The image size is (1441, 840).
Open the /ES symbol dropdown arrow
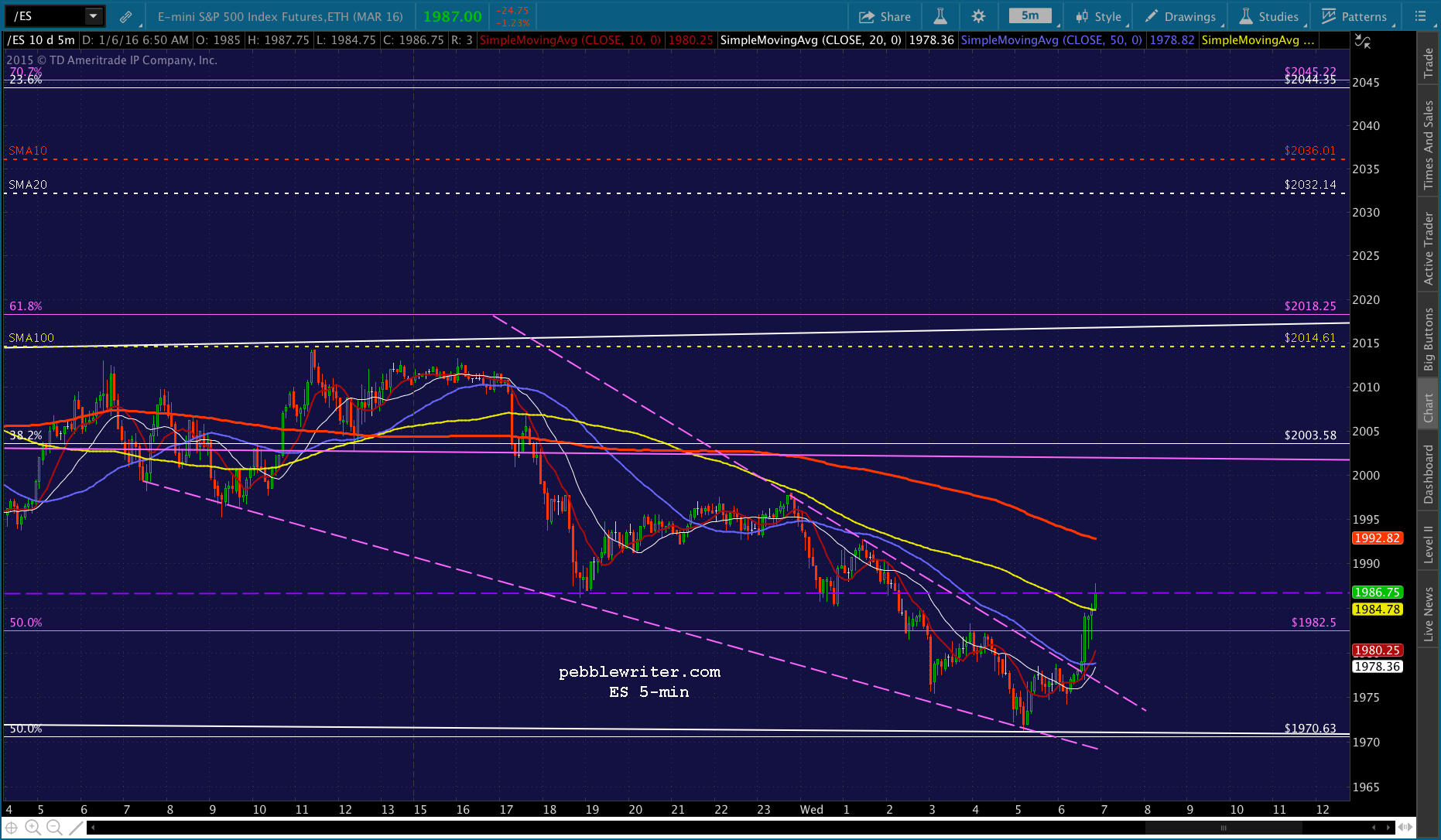(94, 16)
